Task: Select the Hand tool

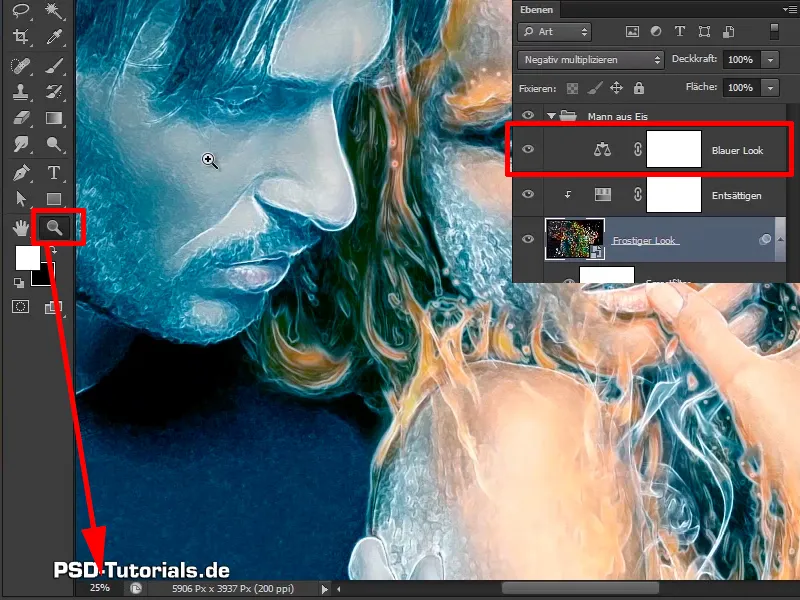Action: pos(21,228)
